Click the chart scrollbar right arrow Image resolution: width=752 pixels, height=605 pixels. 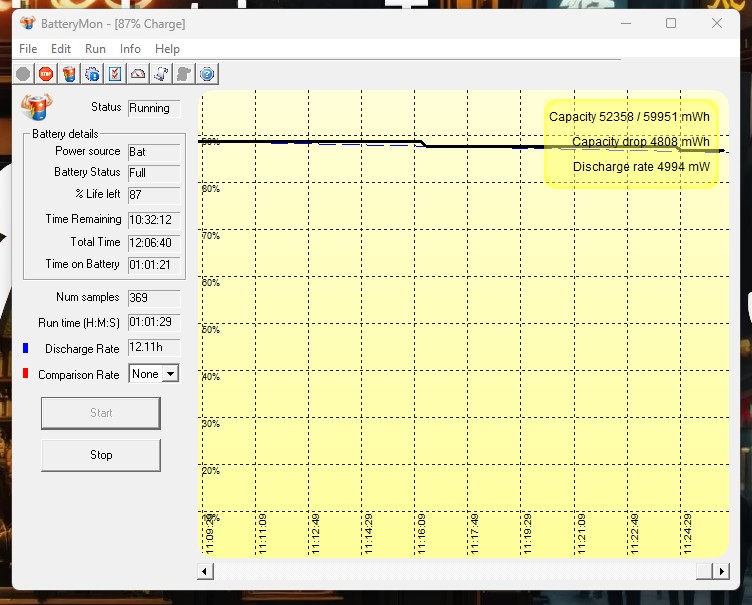(x=721, y=571)
